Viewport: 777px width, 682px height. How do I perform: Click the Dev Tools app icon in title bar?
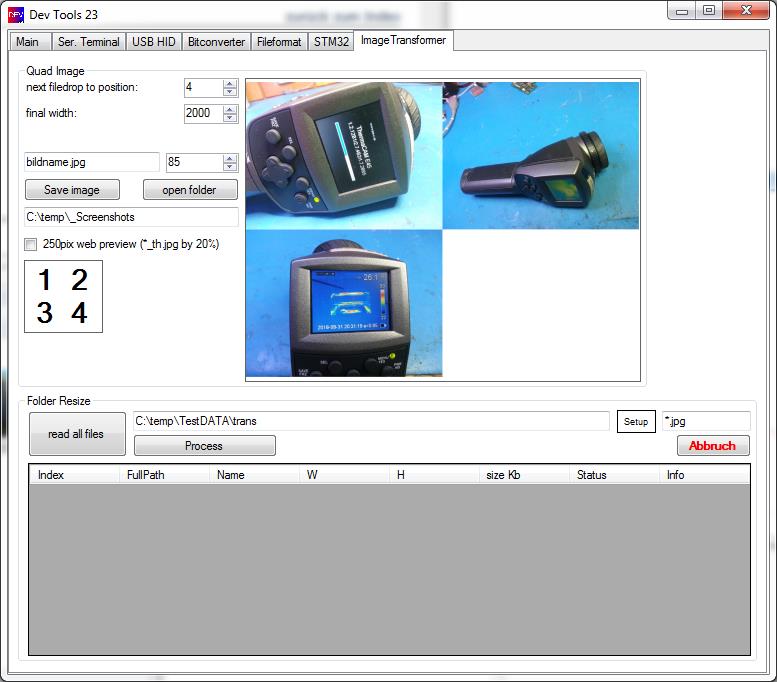(16, 14)
